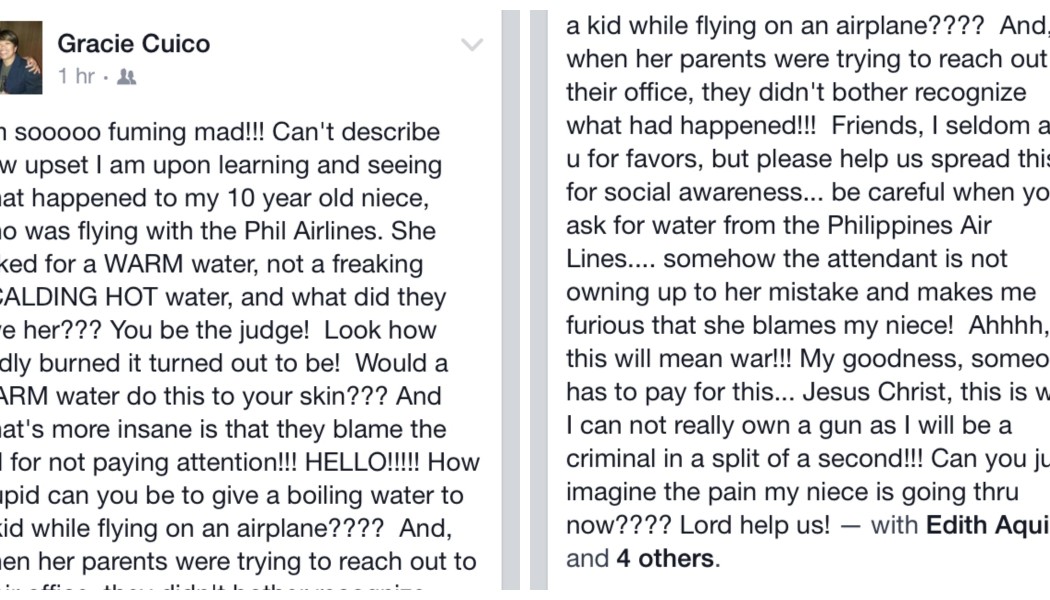The width and height of the screenshot is (1050, 600).
Task: Show the 4 others tagged
Action: click(665, 558)
